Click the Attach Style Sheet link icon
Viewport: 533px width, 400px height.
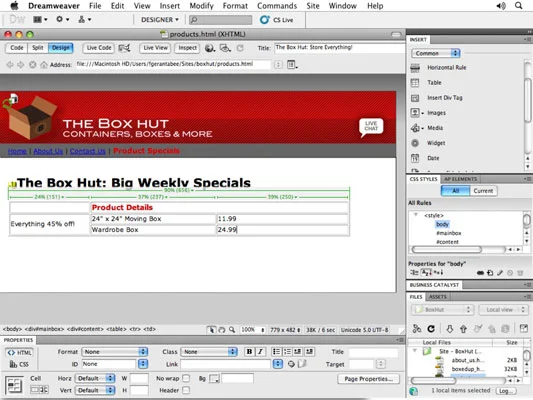pyautogui.click(x=480, y=273)
